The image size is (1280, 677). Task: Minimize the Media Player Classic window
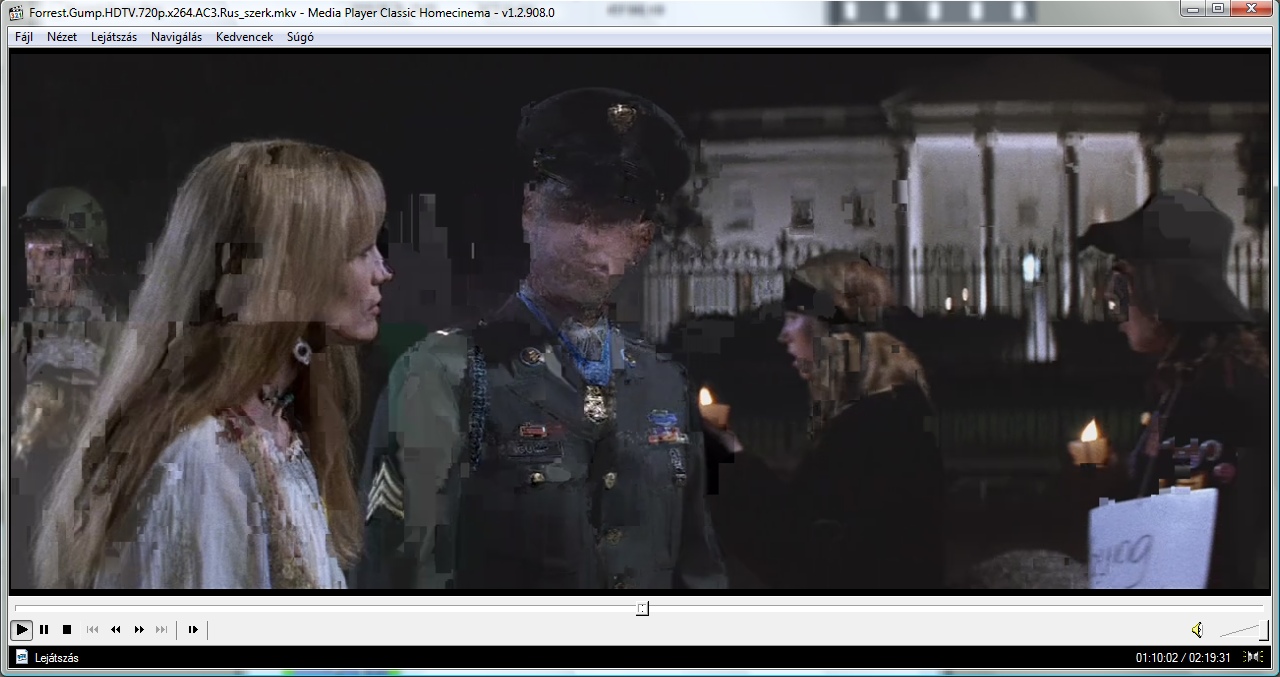coord(1192,9)
